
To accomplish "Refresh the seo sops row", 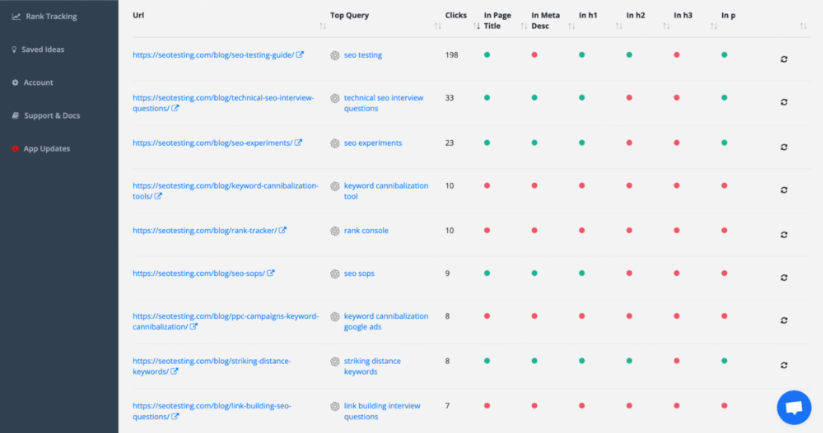I will [x=784, y=277].
